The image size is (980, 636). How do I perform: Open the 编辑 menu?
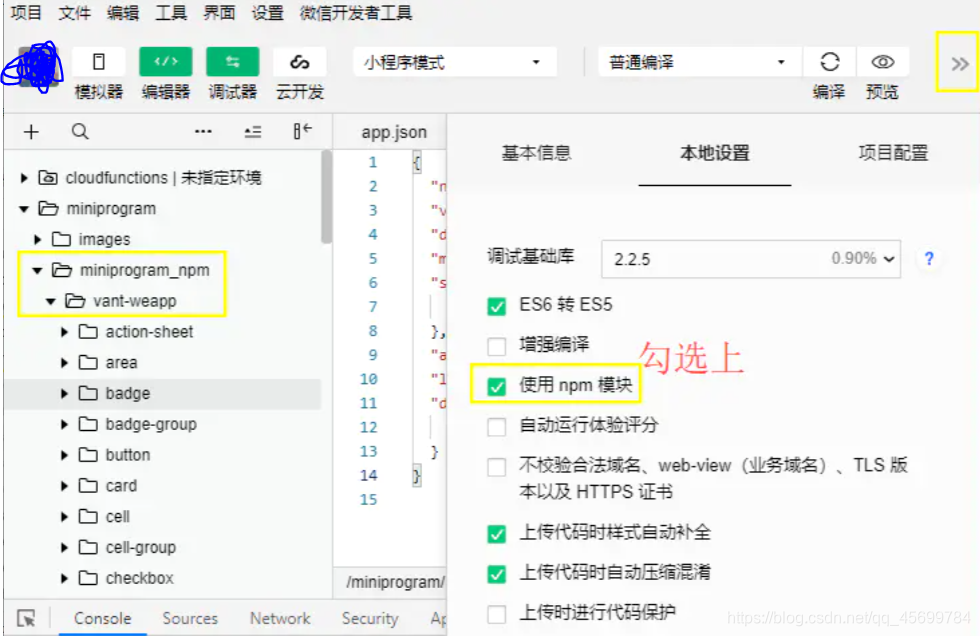[x=122, y=12]
